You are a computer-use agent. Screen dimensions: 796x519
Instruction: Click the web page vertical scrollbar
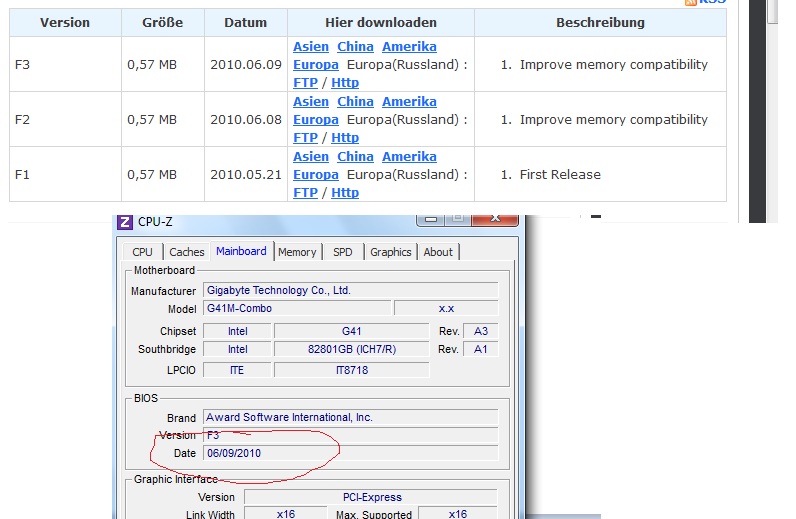pyautogui.click(x=772, y=111)
